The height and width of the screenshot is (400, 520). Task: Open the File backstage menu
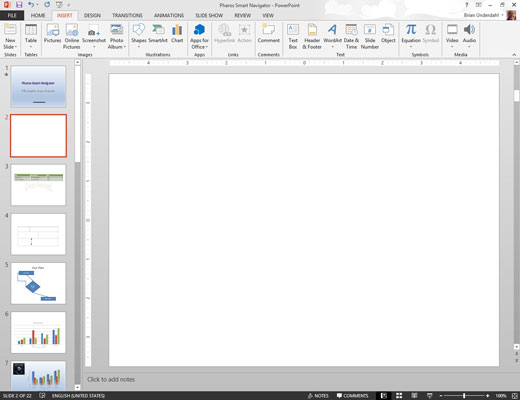pyautogui.click(x=12, y=15)
